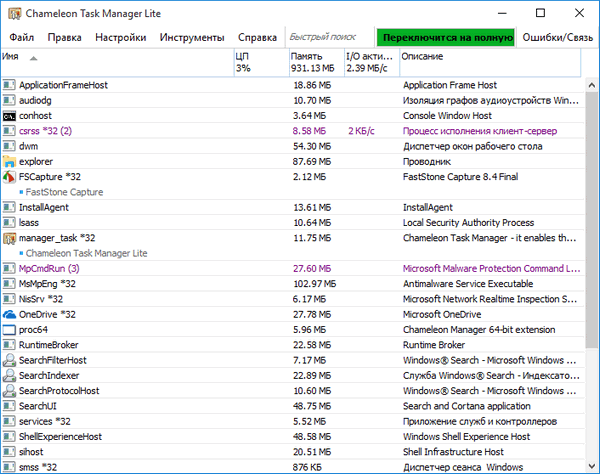
Task: Click Local Security Authority Process description
Action: coord(468,223)
